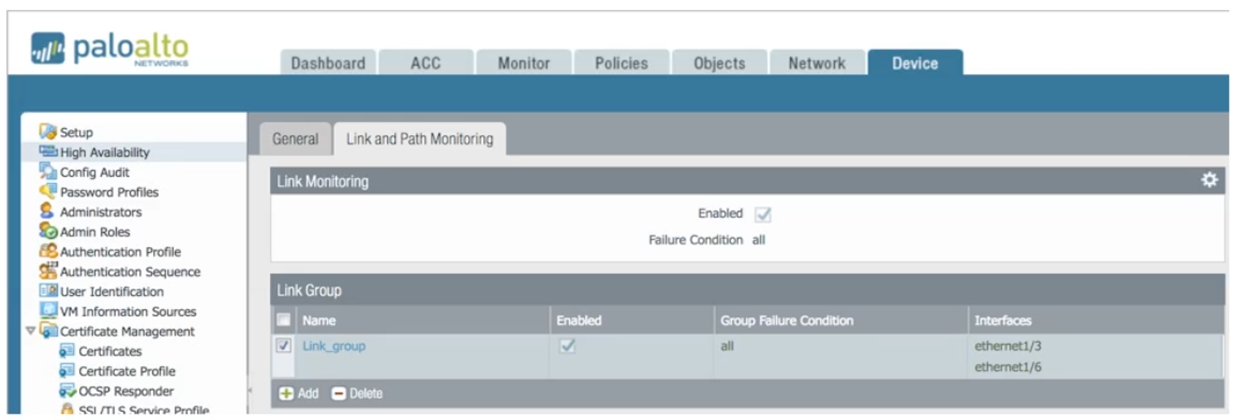Click the VM Information Sources icon
The height and width of the screenshot is (420, 1240).
(48, 312)
